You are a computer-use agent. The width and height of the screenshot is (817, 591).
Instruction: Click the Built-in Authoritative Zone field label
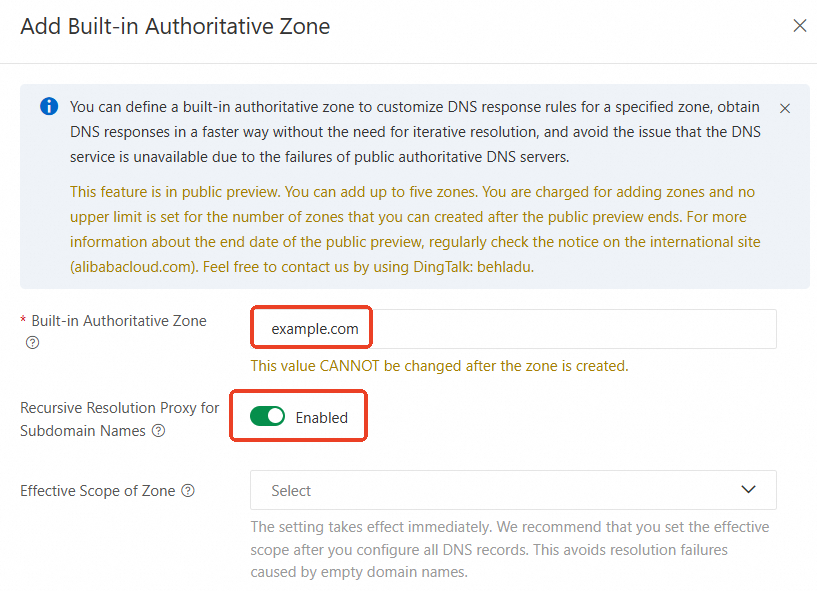coord(118,321)
